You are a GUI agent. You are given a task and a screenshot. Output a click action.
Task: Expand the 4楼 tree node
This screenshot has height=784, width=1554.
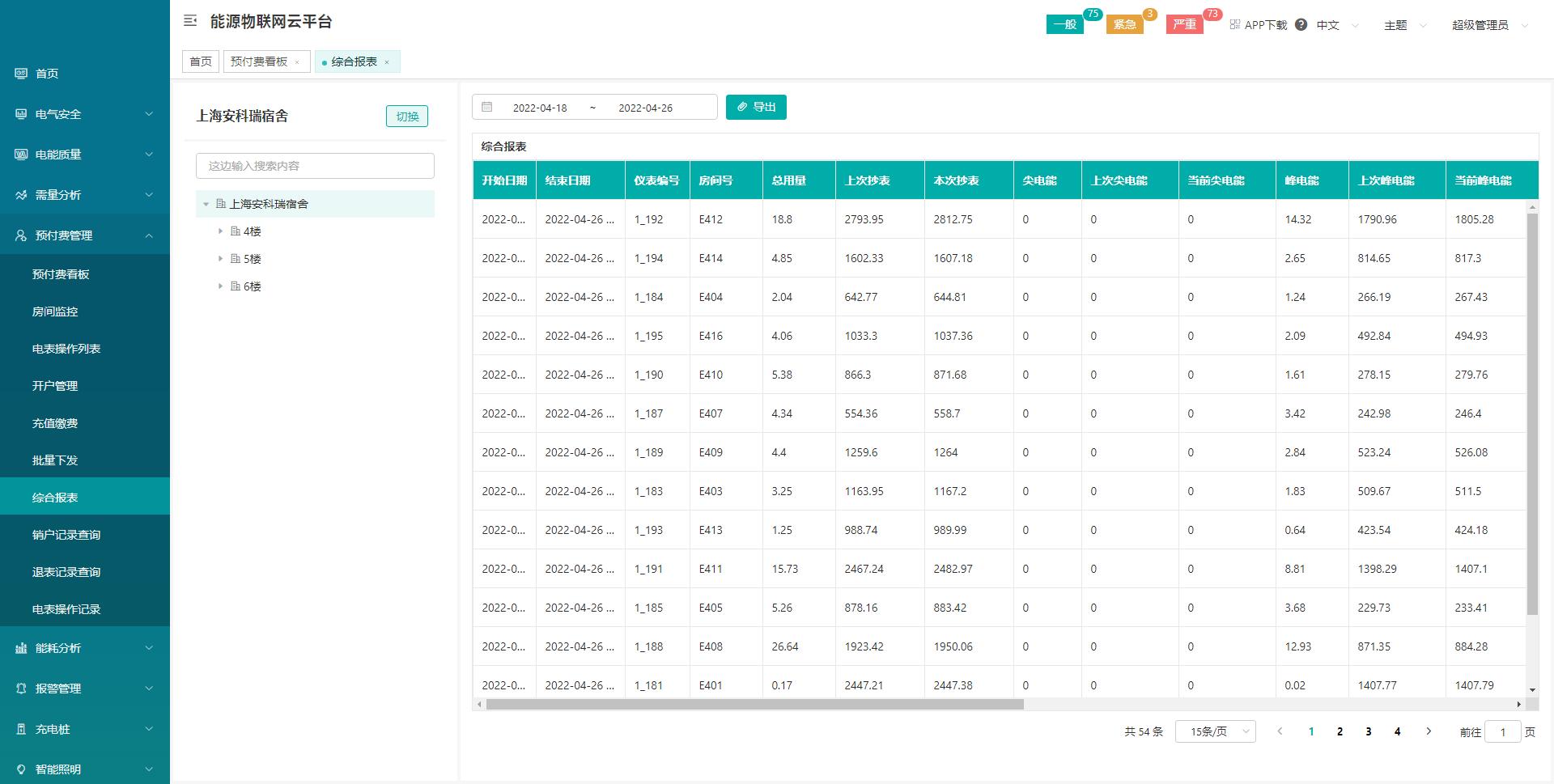tap(220, 231)
